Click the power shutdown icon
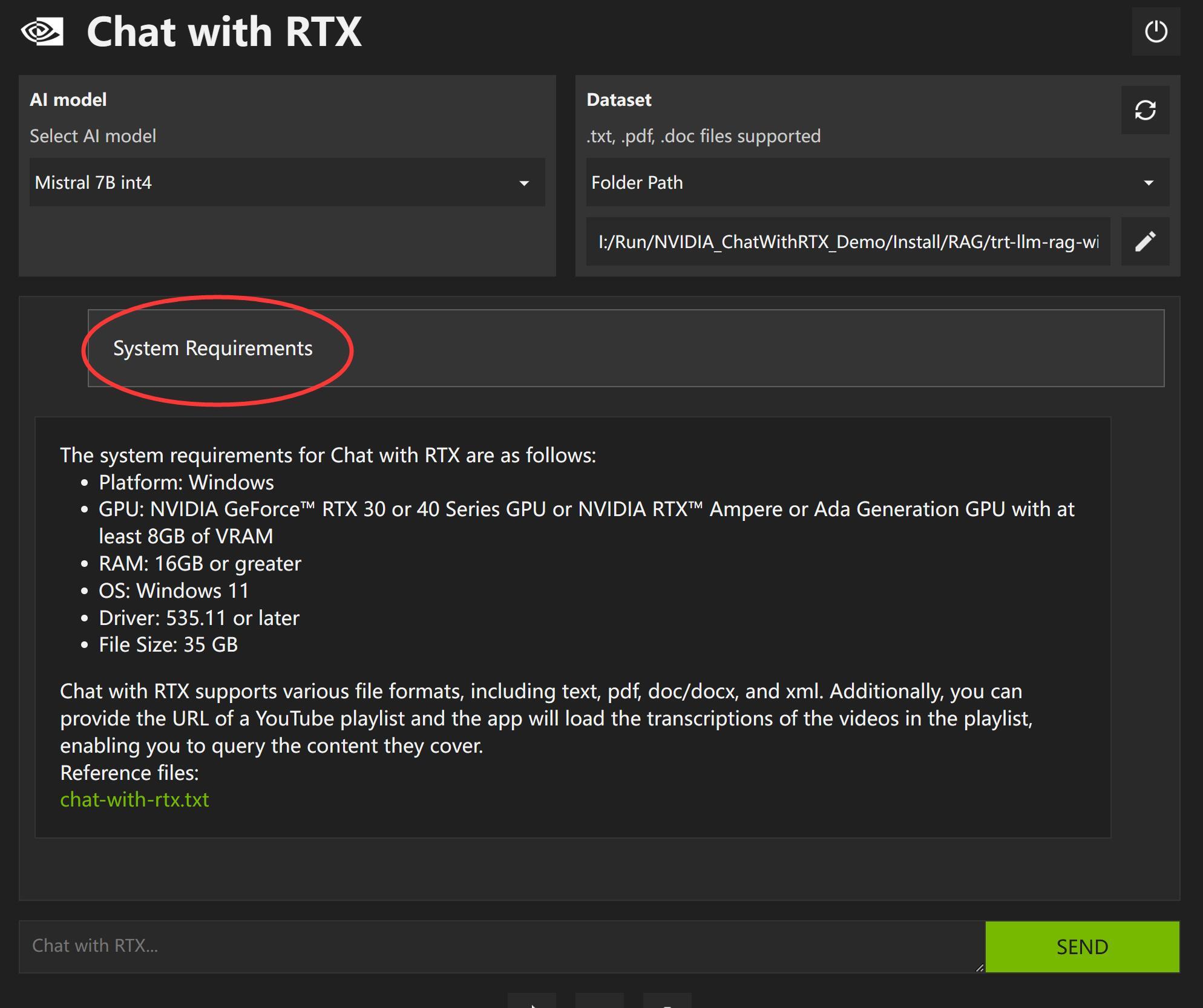 point(1156,31)
